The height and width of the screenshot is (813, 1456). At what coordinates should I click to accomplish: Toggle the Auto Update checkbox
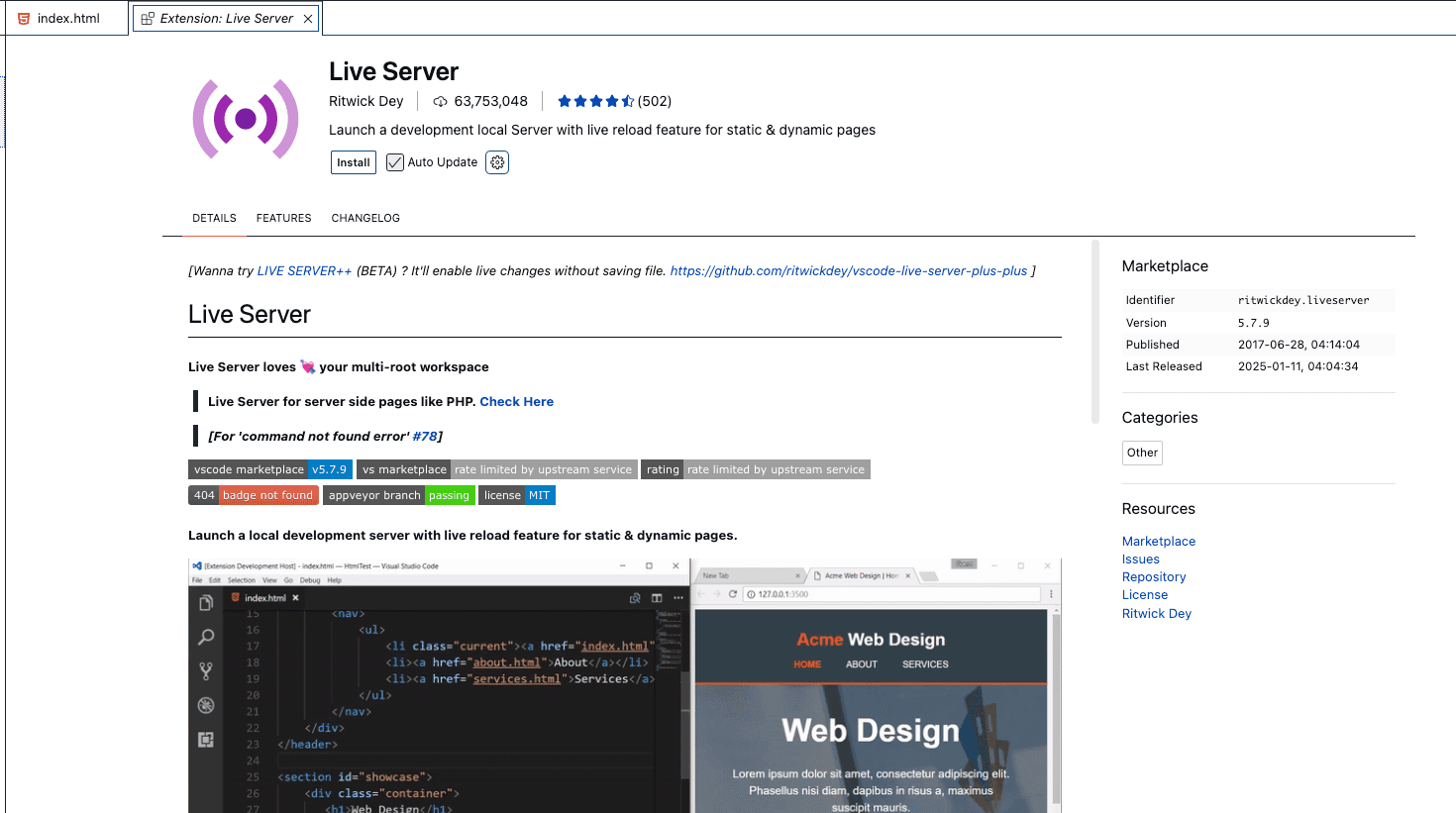point(395,162)
